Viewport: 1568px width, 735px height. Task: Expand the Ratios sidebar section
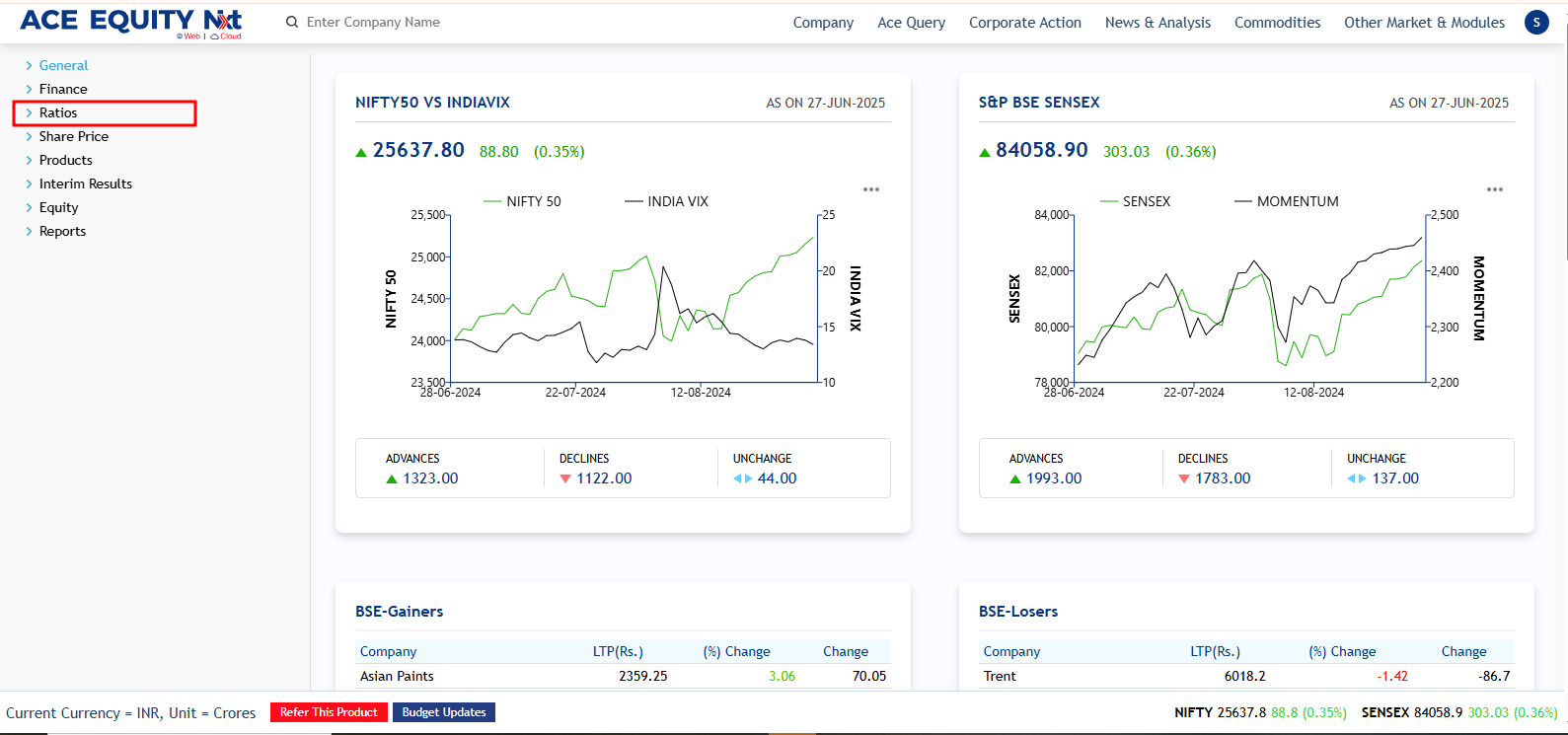coord(58,113)
